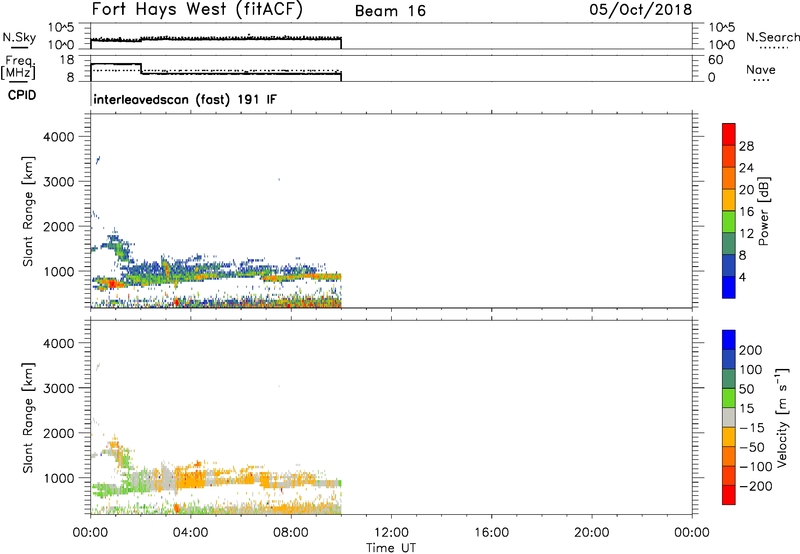The height and width of the screenshot is (554, 800).
Task: Click the 'N.Sky' legend label
Action: (19, 37)
